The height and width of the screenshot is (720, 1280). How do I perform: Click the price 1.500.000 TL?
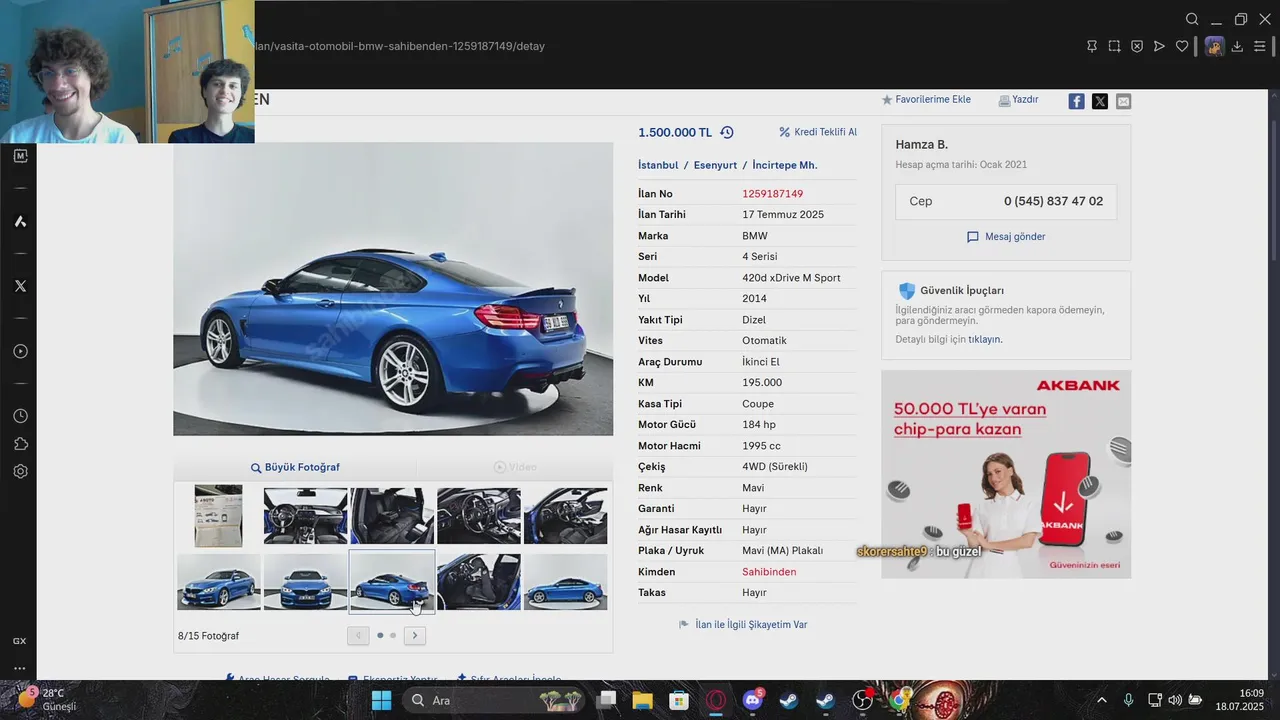pos(675,132)
